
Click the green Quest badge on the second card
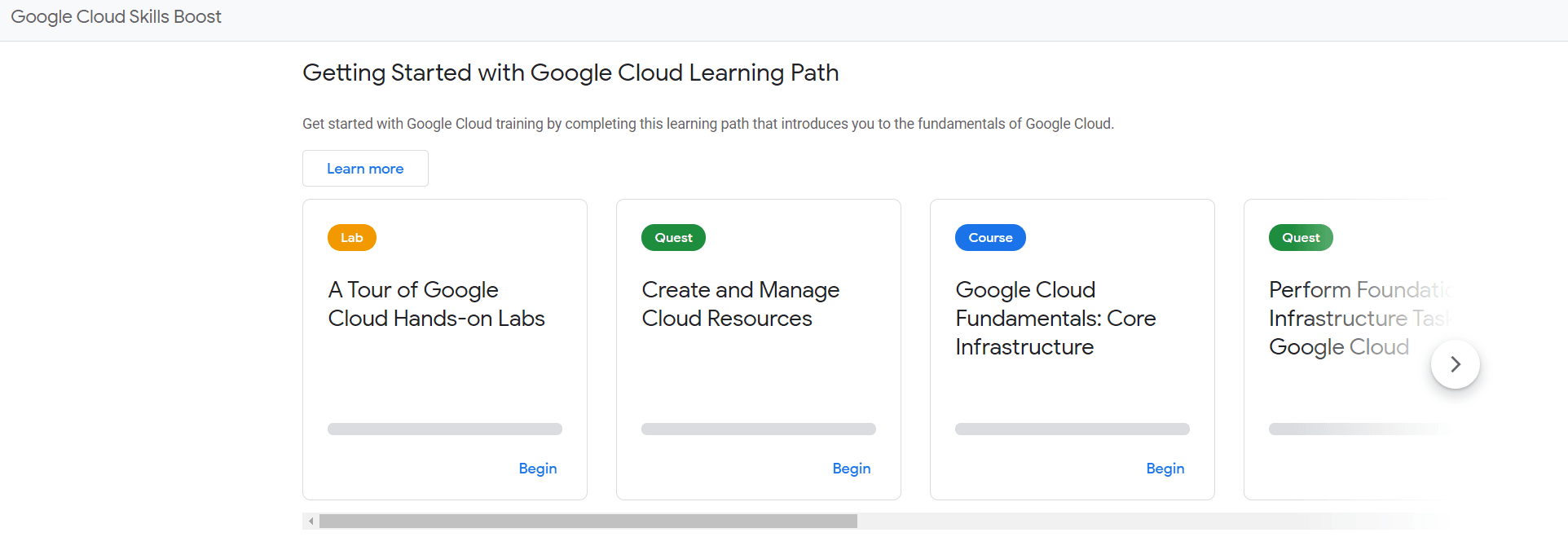coord(673,237)
